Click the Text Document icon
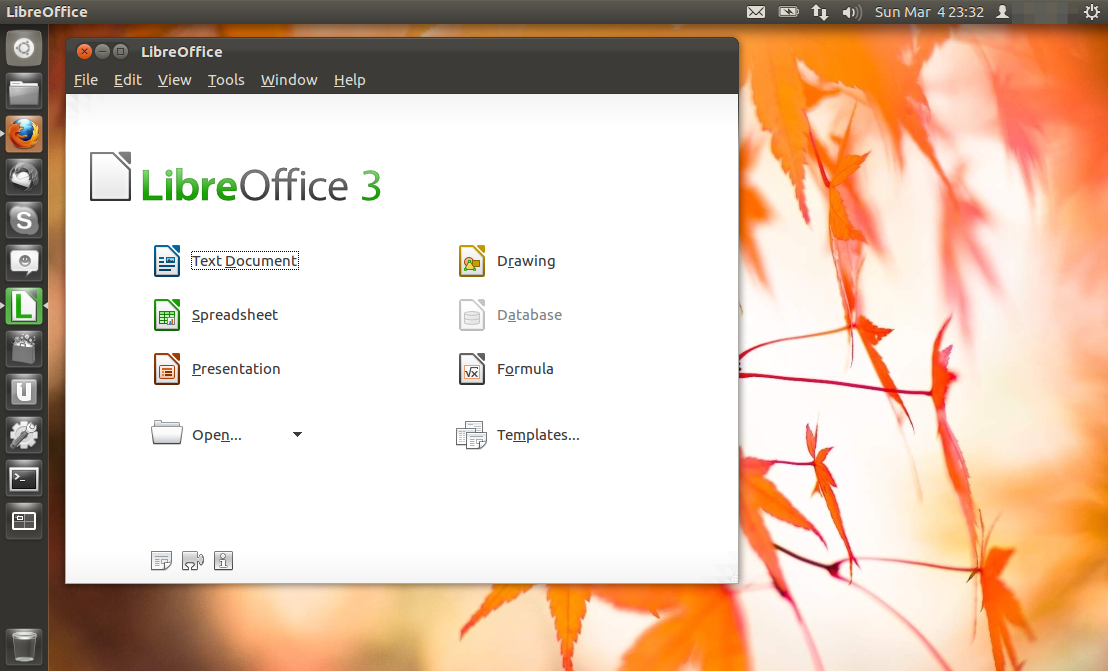This screenshot has width=1108, height=671. (x=167, y=261)
